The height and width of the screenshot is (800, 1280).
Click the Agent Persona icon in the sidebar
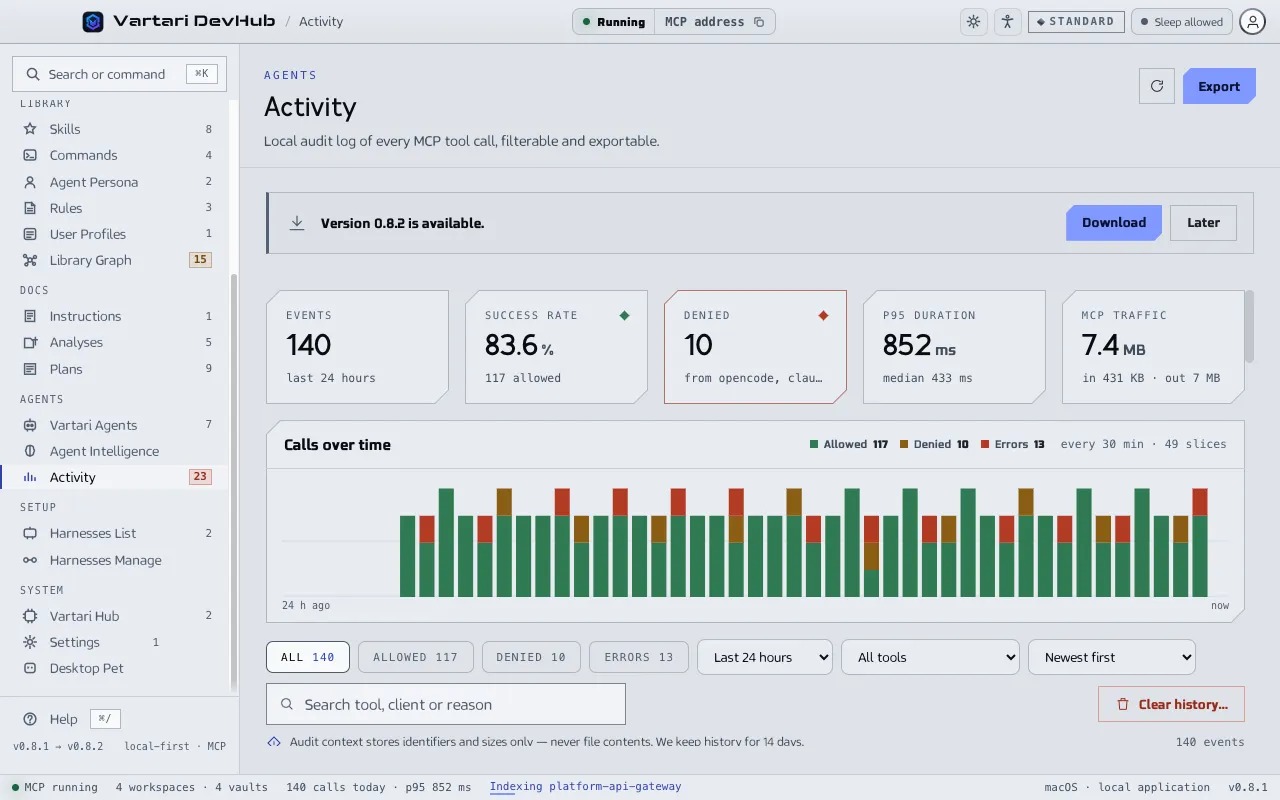pos(30,182)
